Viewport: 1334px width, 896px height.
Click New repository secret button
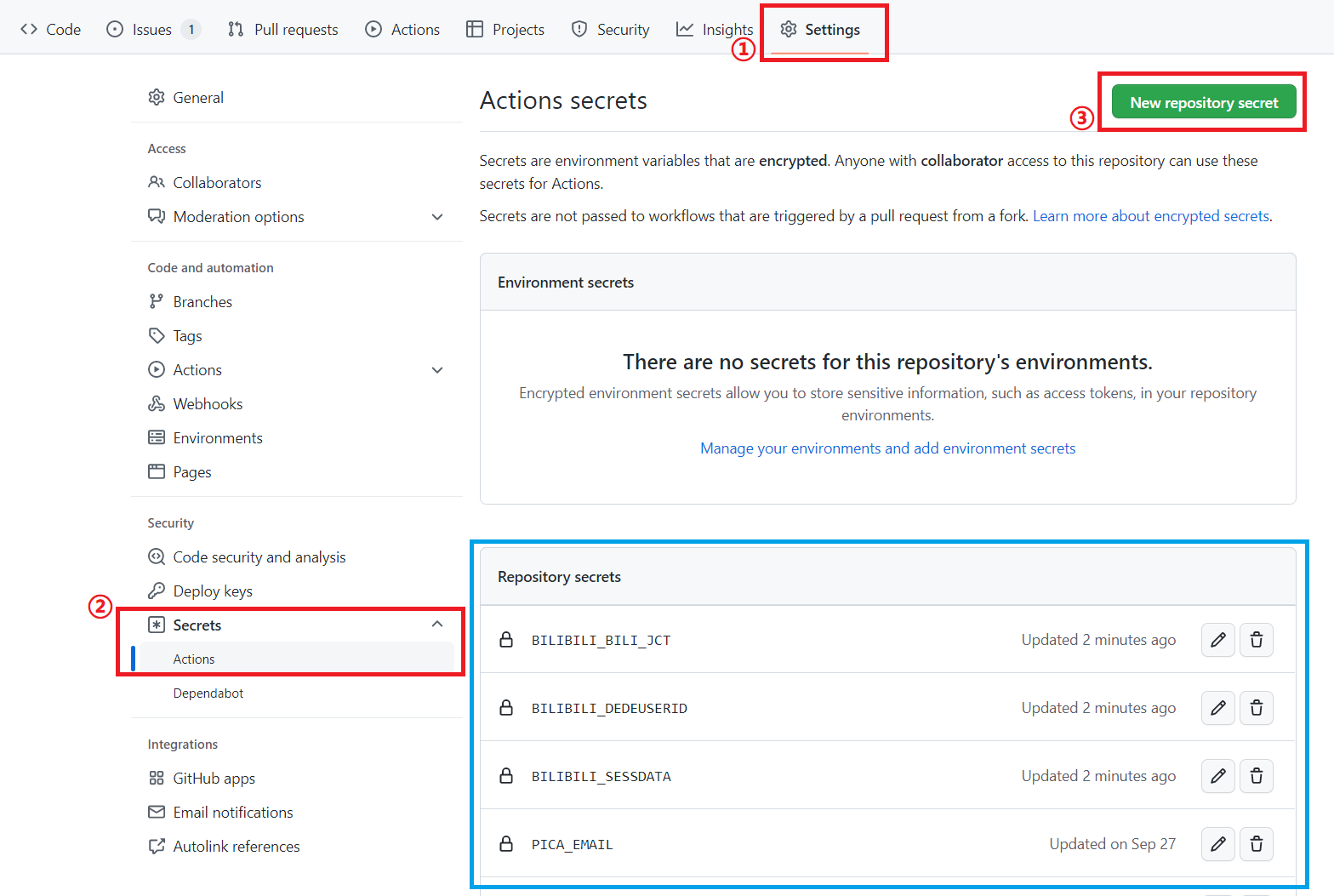tap(1204, 102)
